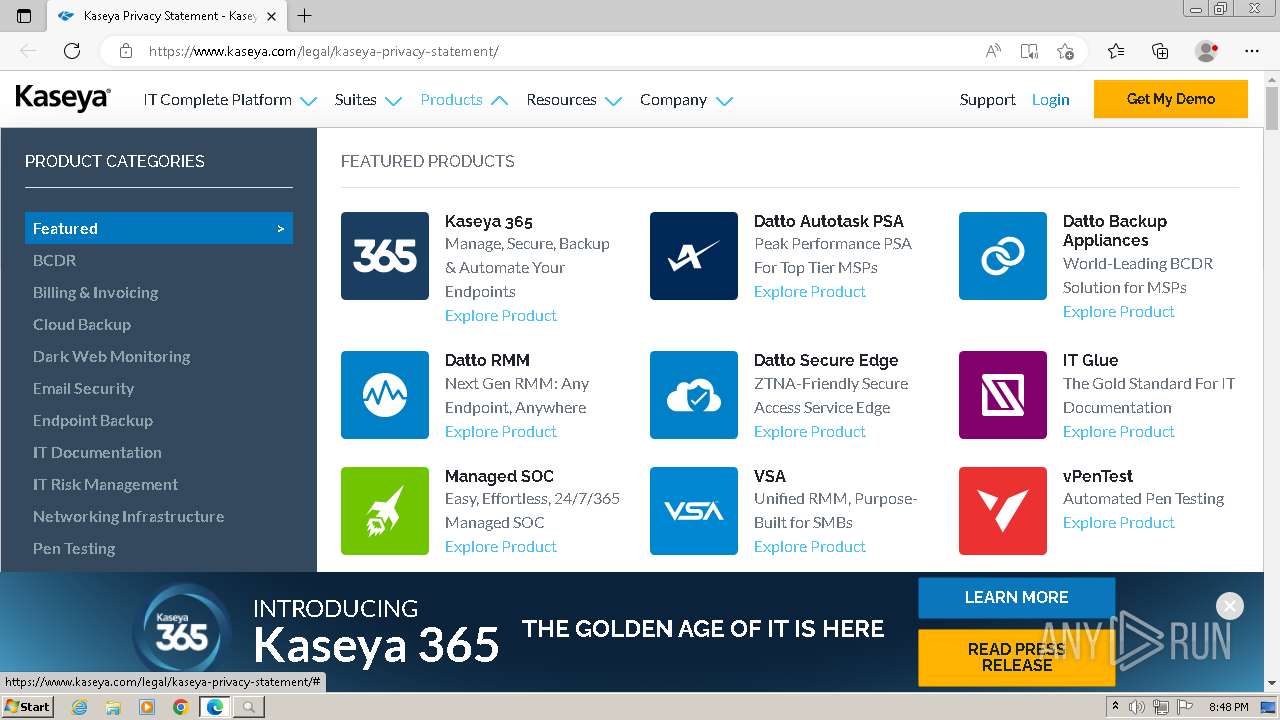
Task: Add this page to favorites star icon
Action: coord(1065,51)
